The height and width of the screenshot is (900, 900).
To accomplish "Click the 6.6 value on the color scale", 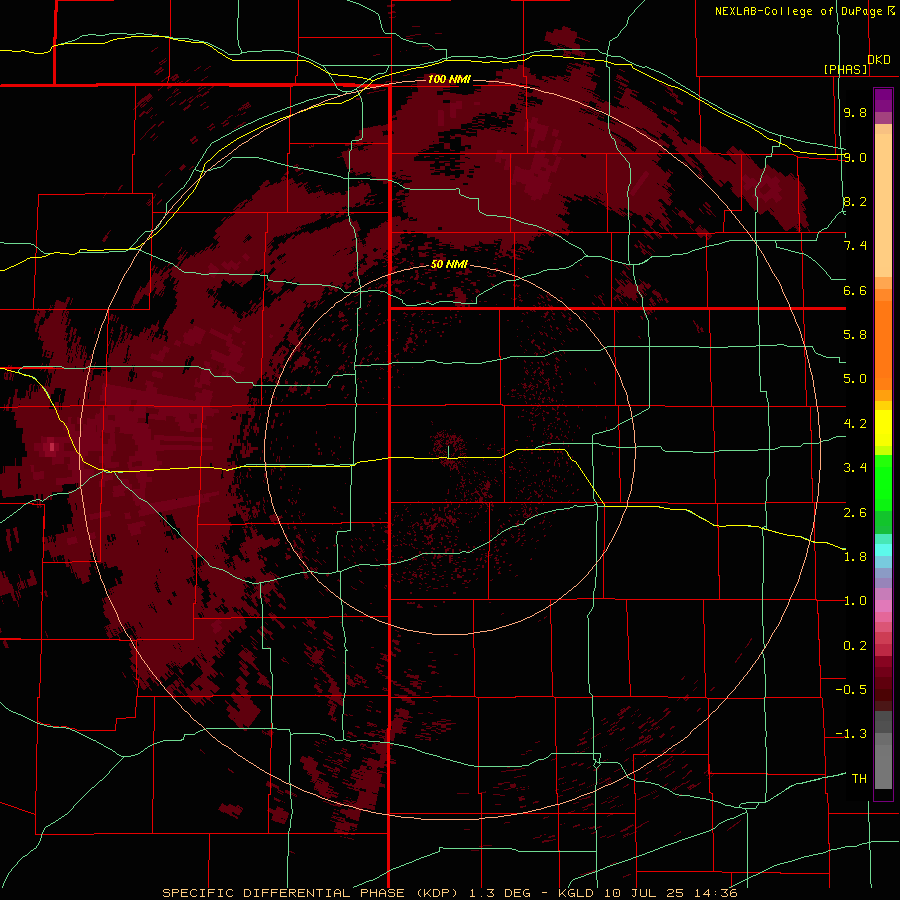I will tap(855, 290).
